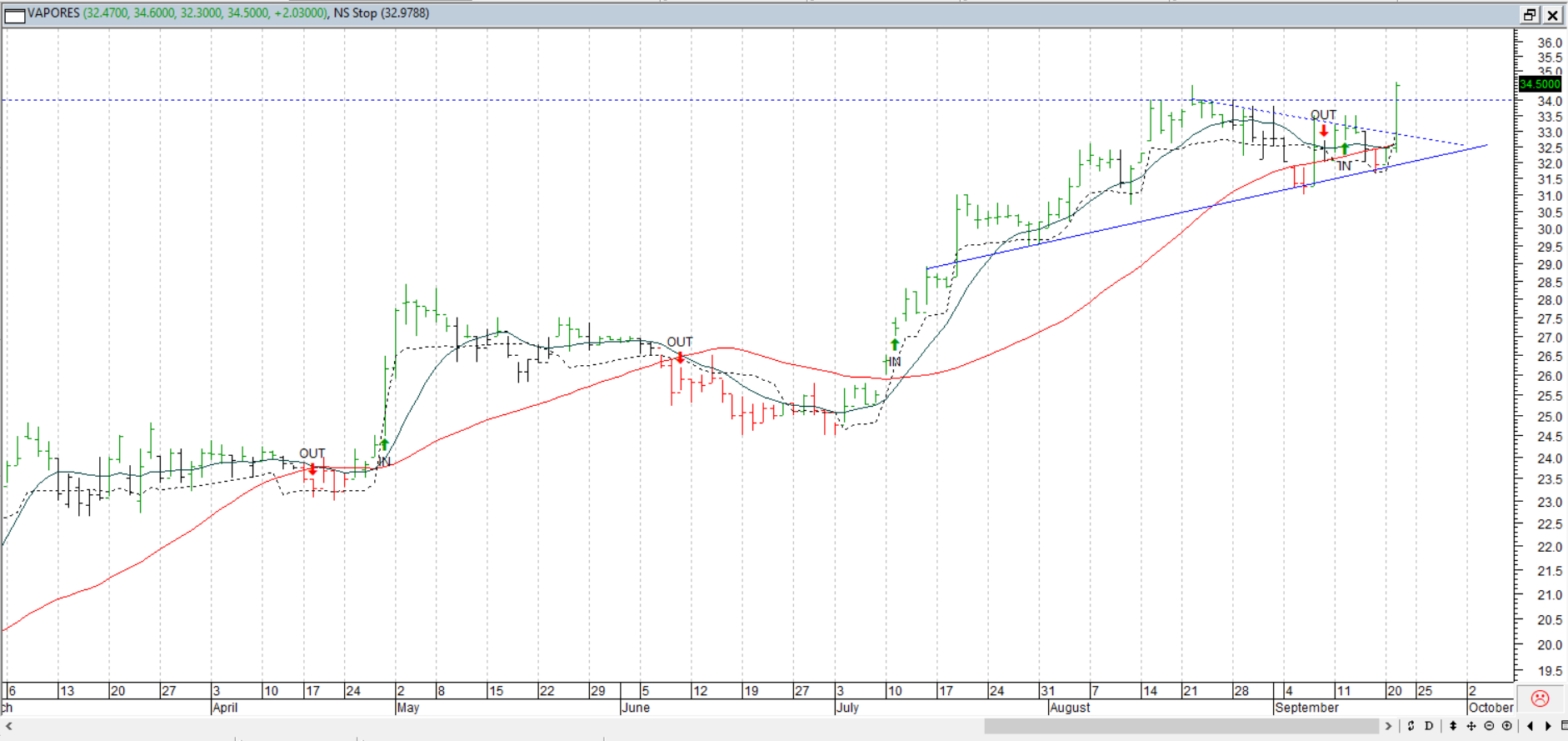Image resolution: width=1568 pixels, height=741 pixels.
Task: Restore down the chart window
Action: [x=1531, y=15]
